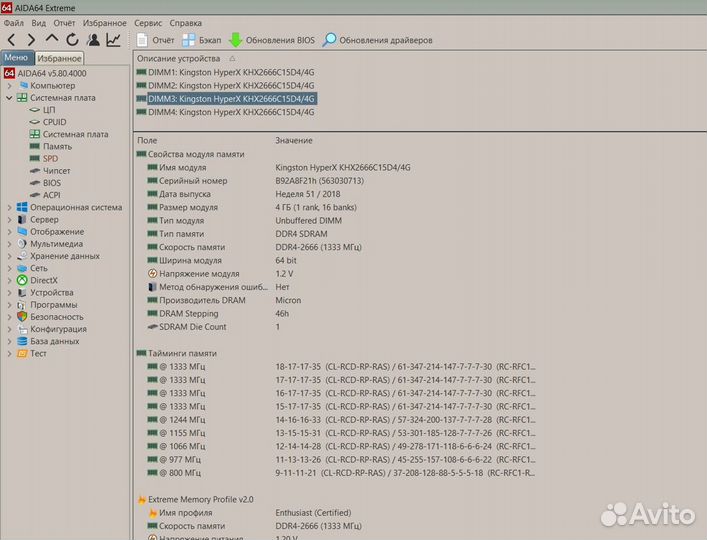707x540 pixels.
Task: Click the Back navigation arrow
Action: click(11, 40)
